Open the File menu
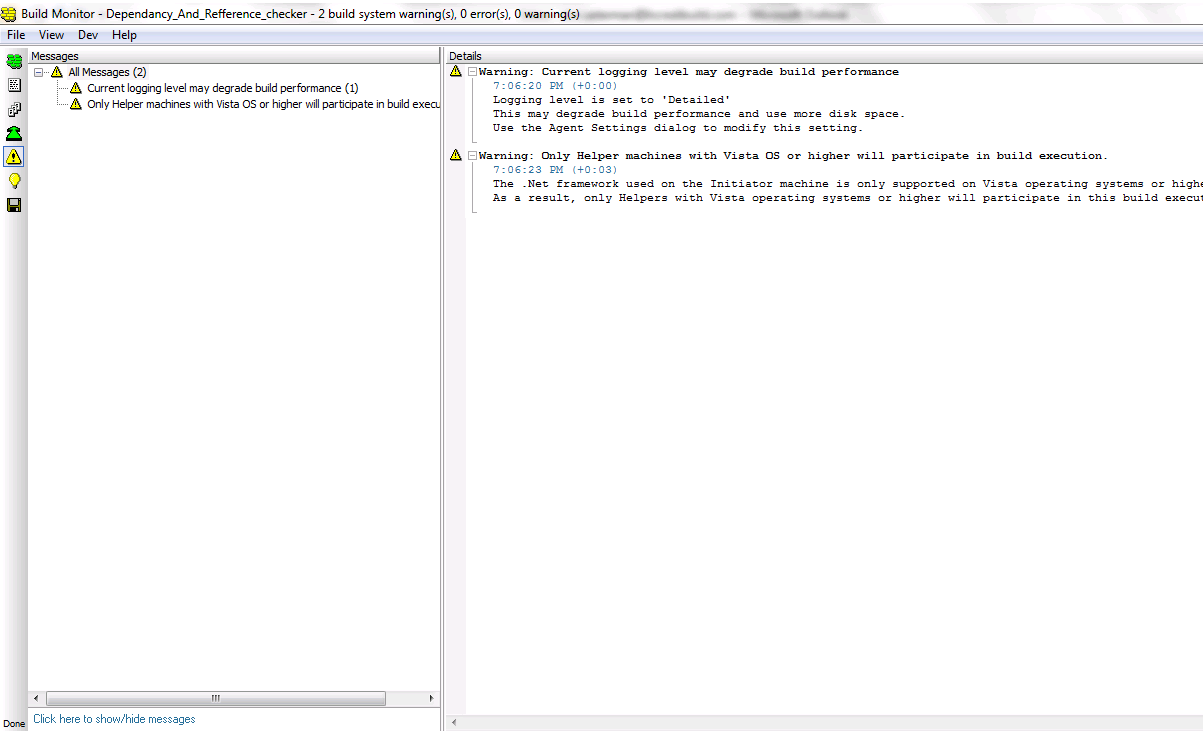Screen dimensions: 1203x731 click(16, 35)
